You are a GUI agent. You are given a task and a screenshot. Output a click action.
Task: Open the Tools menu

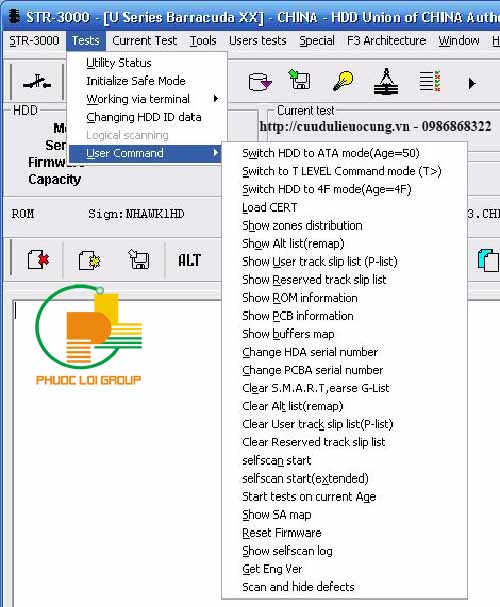click(x=203, y=41)
